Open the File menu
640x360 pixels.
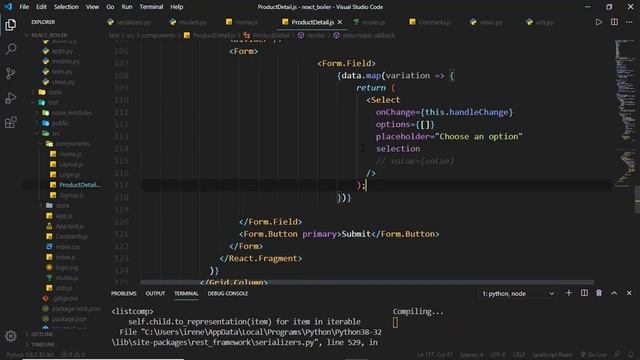coord(24,7)
